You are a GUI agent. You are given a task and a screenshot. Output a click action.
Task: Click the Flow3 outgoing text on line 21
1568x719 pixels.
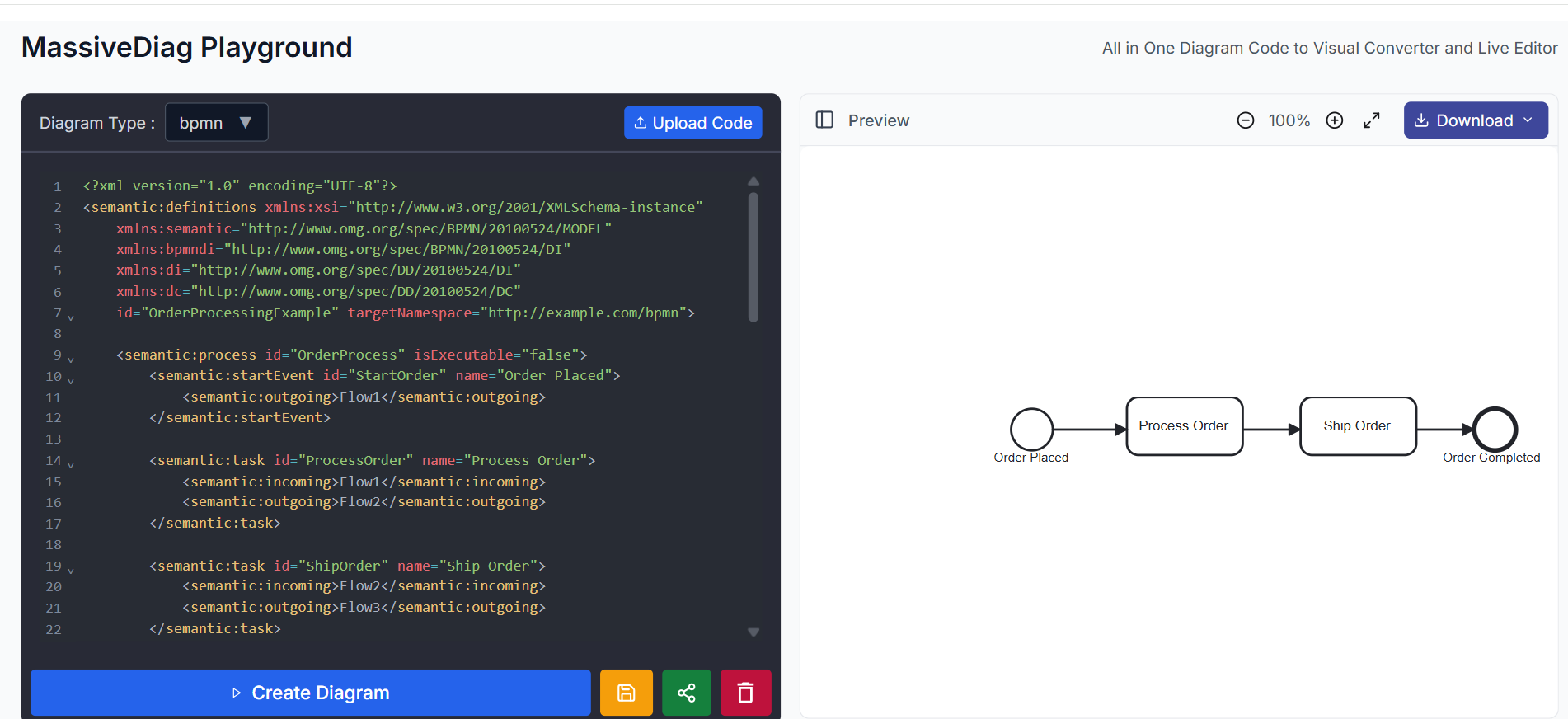click(360, 607)
